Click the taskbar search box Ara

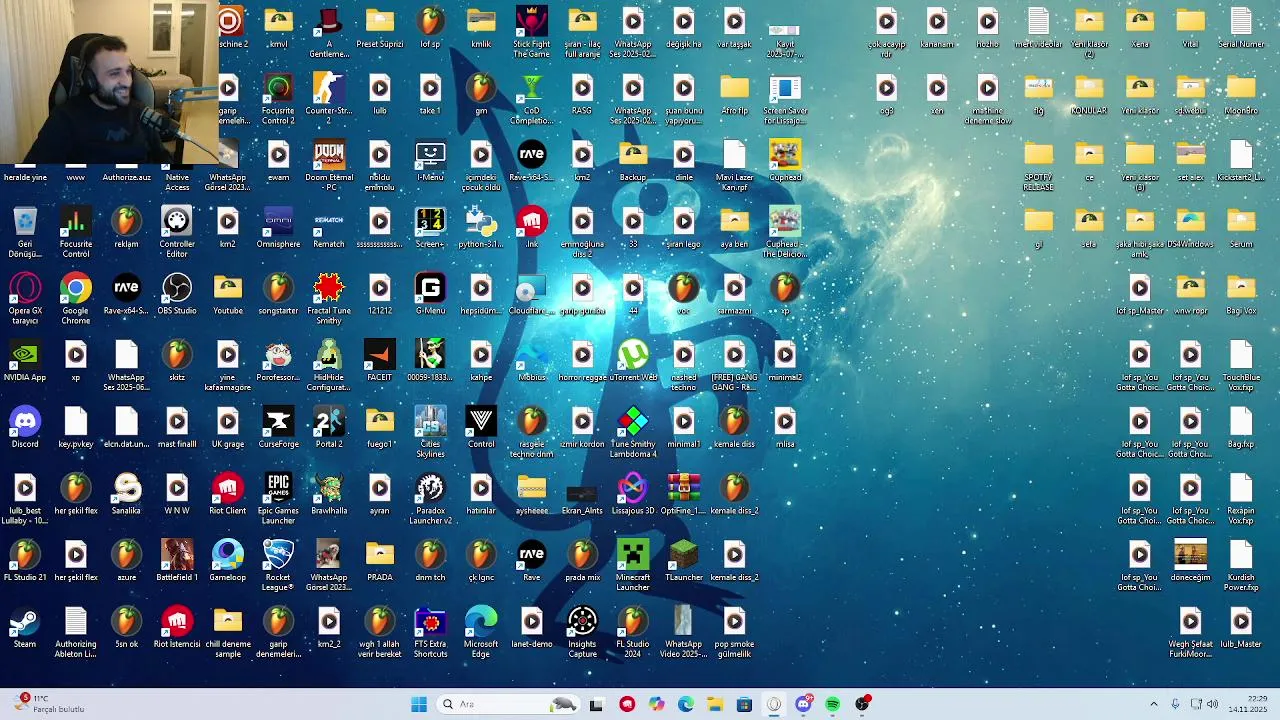point(508,704)
